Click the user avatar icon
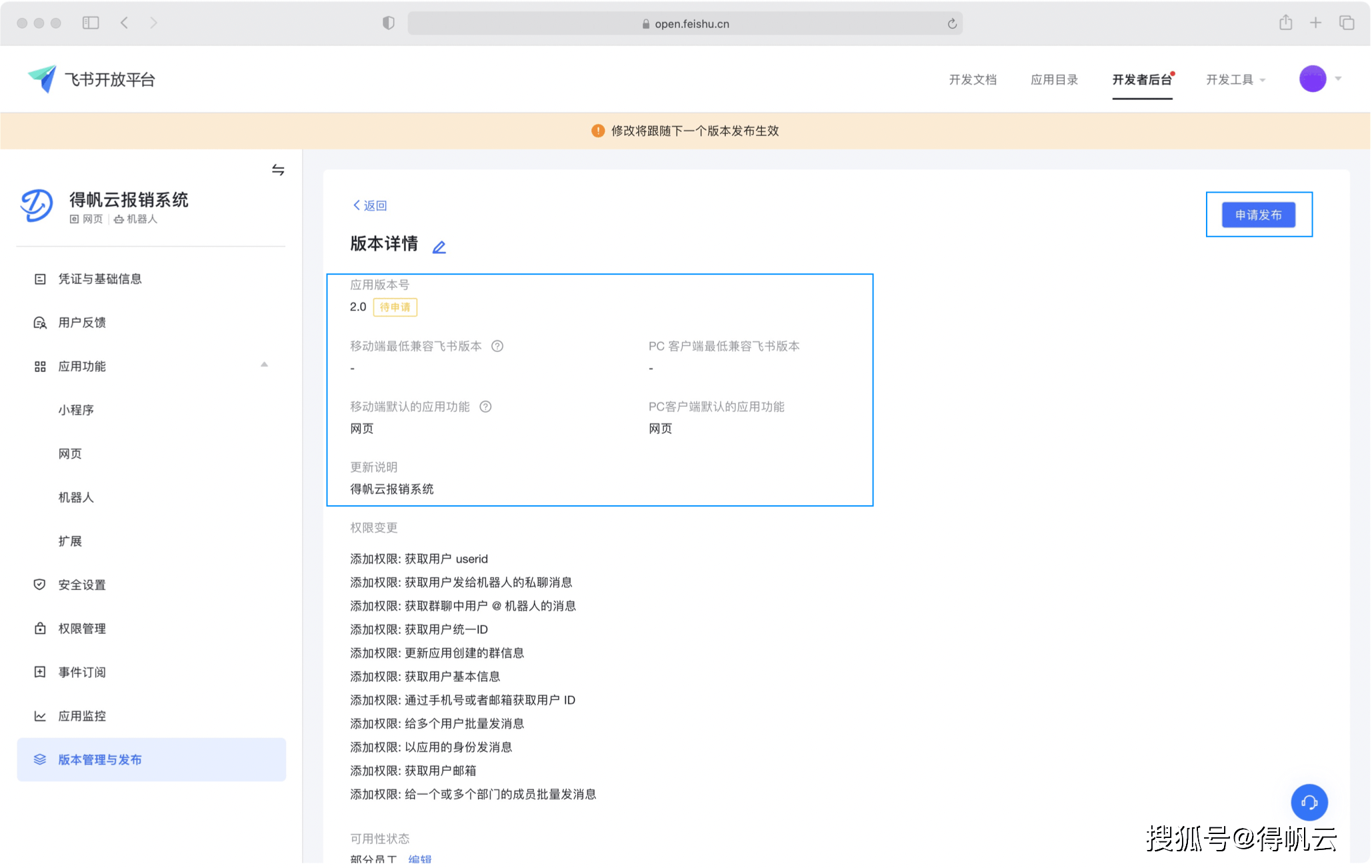1372x868 pixels. 1313,79
